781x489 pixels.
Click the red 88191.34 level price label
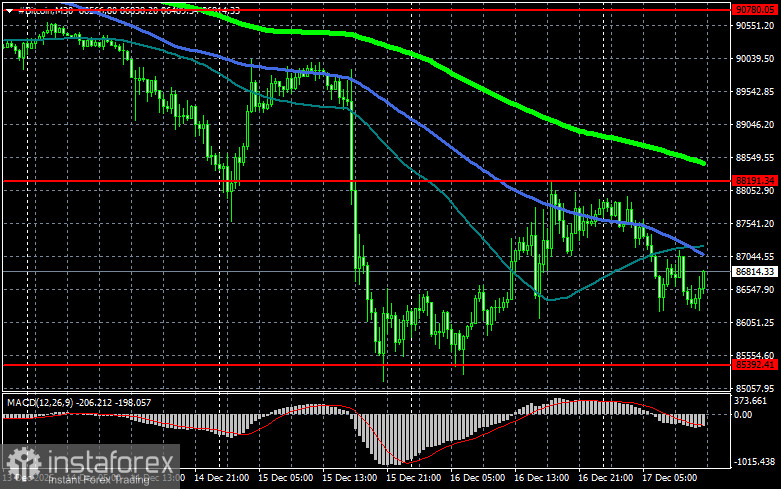point(755,181)
